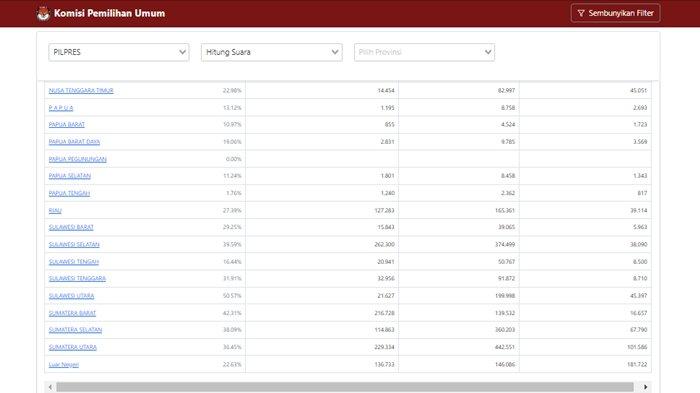Click the value 374.499 in table

coord(505,245)
